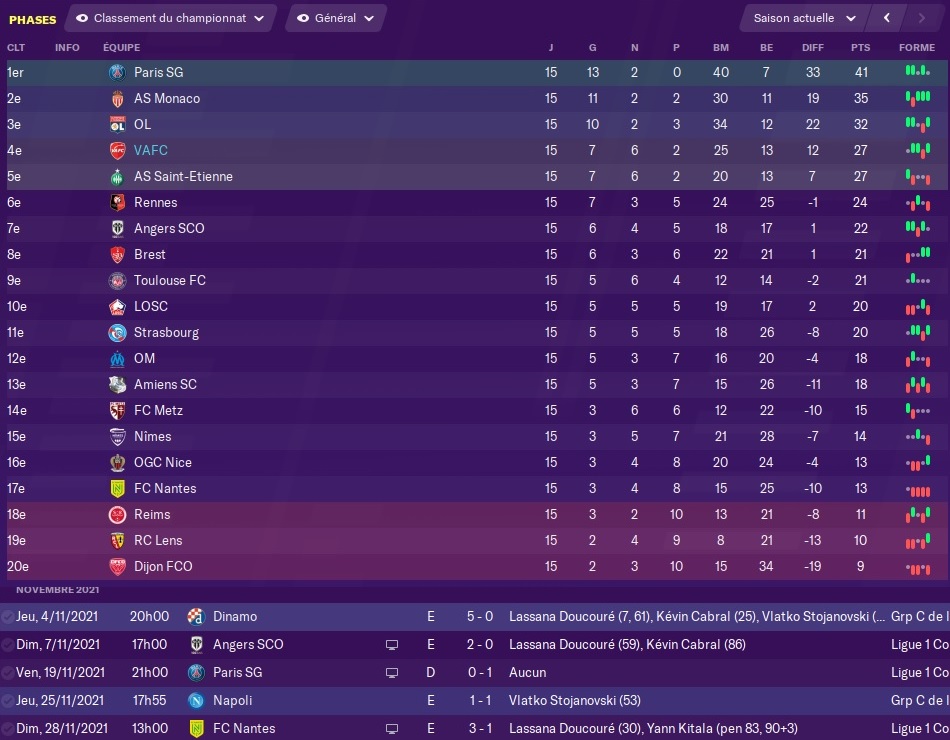Screen dimensions: 950x740
Task: Click the TV broadcast icon for Angers match
Action: click(x=392, y=644)
